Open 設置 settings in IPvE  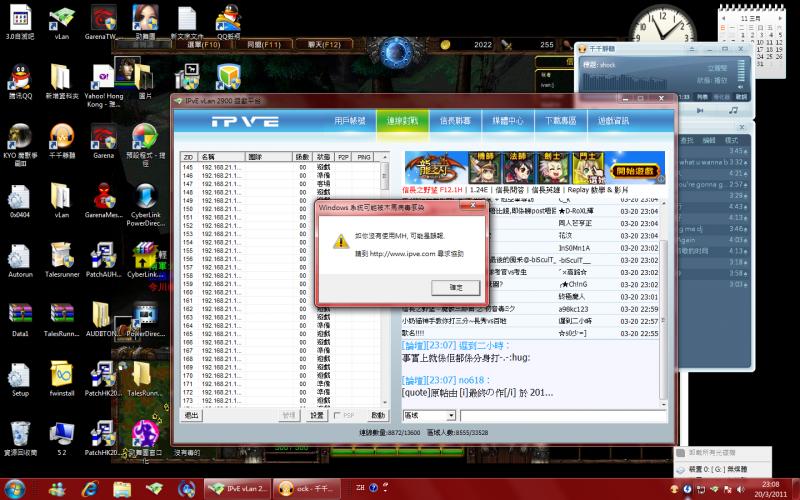coord(317,415)
